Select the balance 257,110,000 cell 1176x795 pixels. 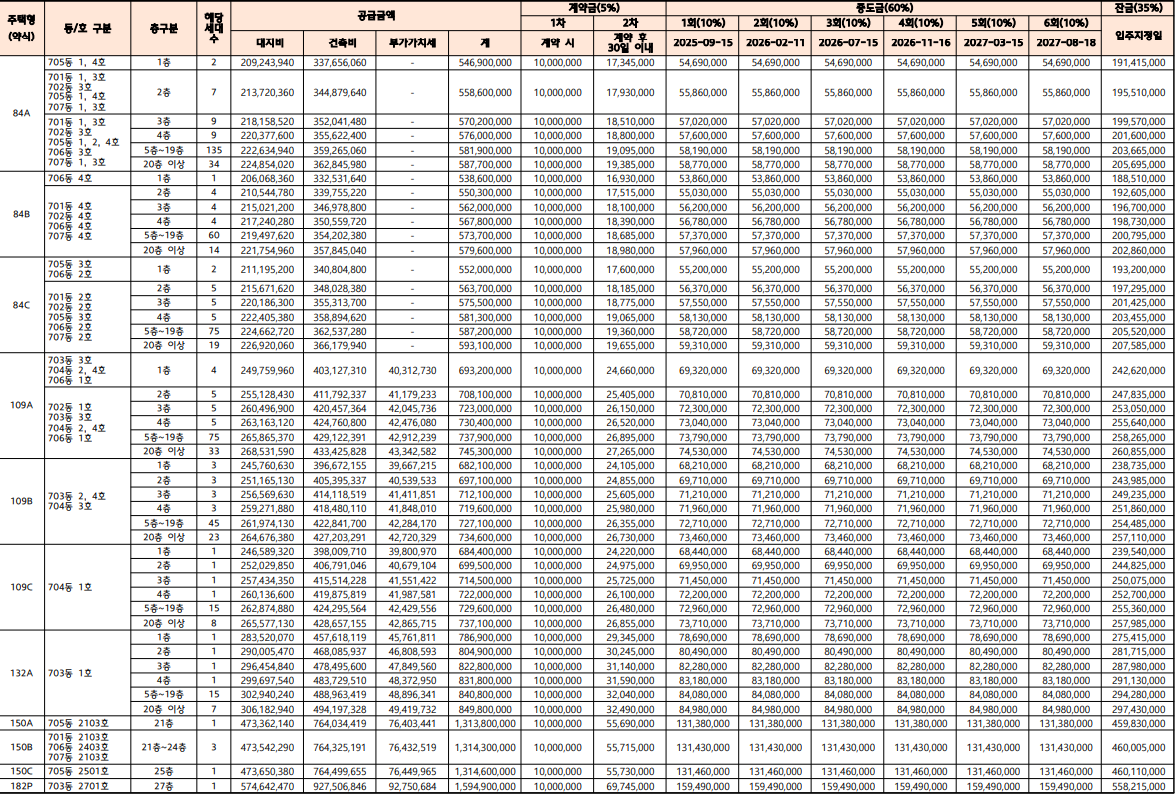tap(1138, 538)
